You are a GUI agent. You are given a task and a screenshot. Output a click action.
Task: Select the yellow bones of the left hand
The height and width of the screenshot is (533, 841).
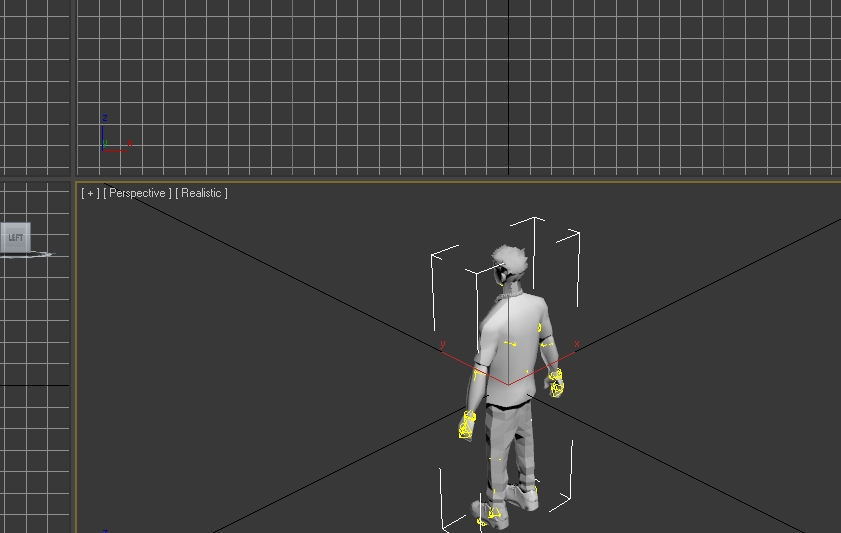pyautogui.click(x=467, y=426)
